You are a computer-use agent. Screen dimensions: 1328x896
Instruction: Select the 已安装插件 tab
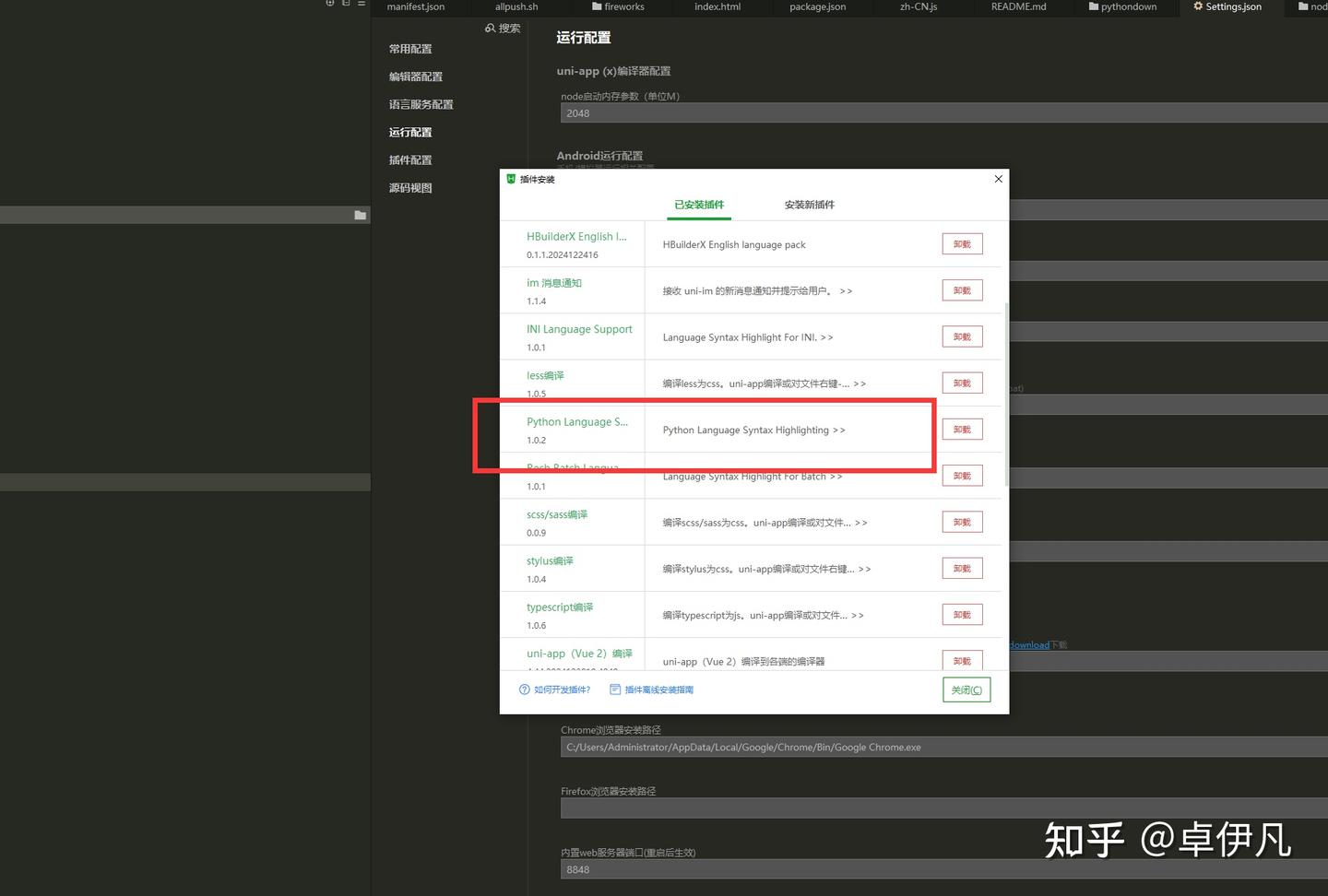pyautogui.click(x=698, y=205)
